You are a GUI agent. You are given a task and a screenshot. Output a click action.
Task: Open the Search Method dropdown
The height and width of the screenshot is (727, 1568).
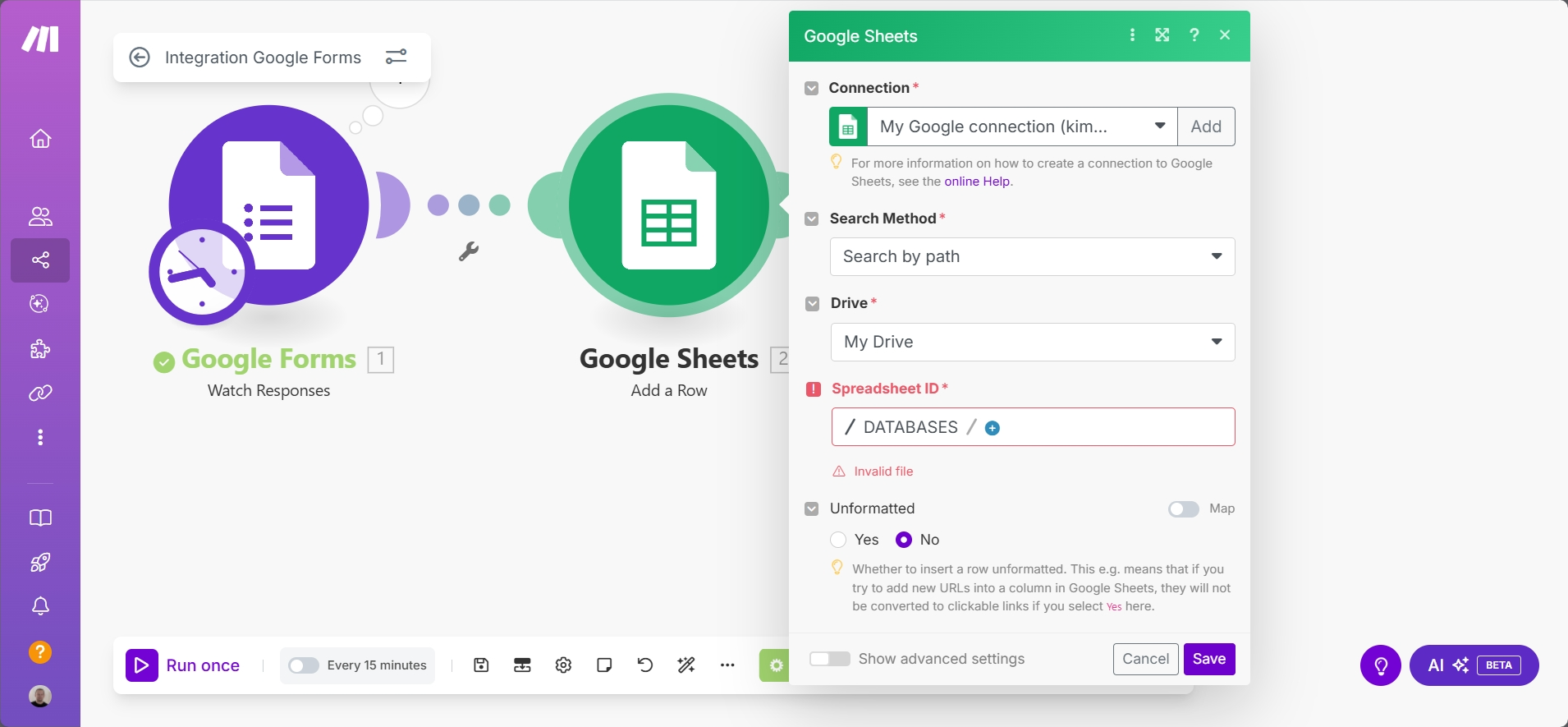1033,257
